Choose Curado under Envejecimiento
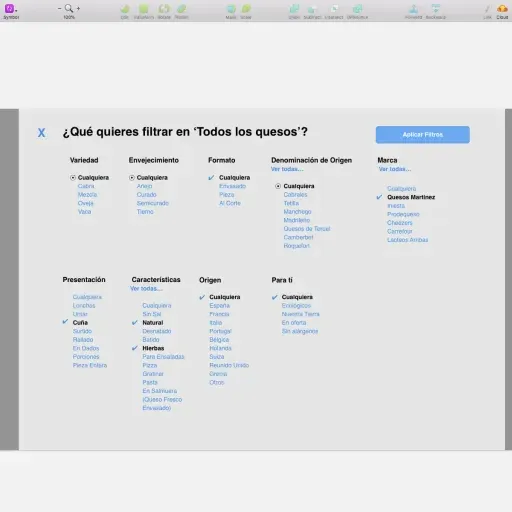 tap(146, 195)
